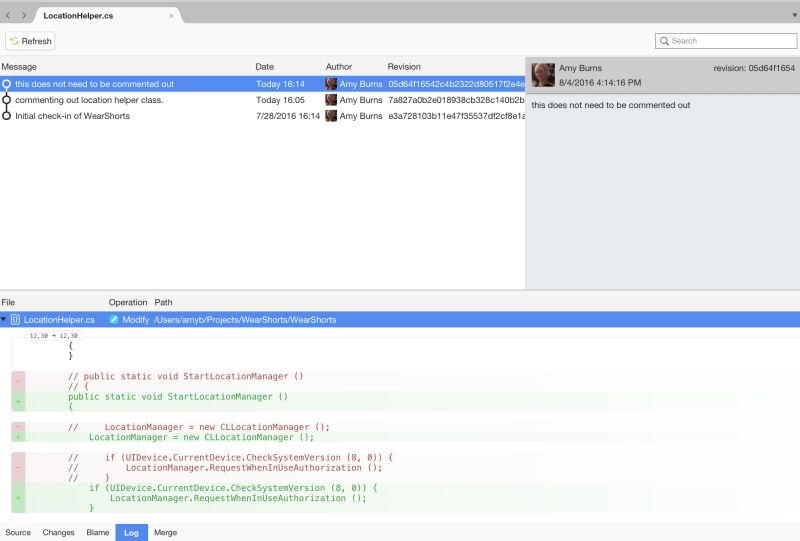Click author avatar in the 7/28/2016 row
800x541 pixels.
331,115
